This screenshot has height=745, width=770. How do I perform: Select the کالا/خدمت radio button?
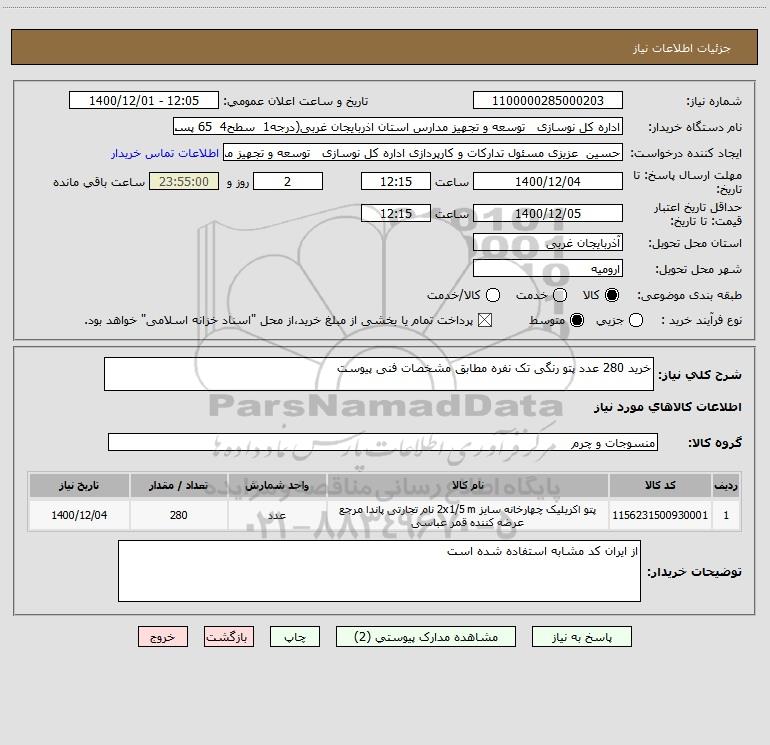(x=493, y=295)
